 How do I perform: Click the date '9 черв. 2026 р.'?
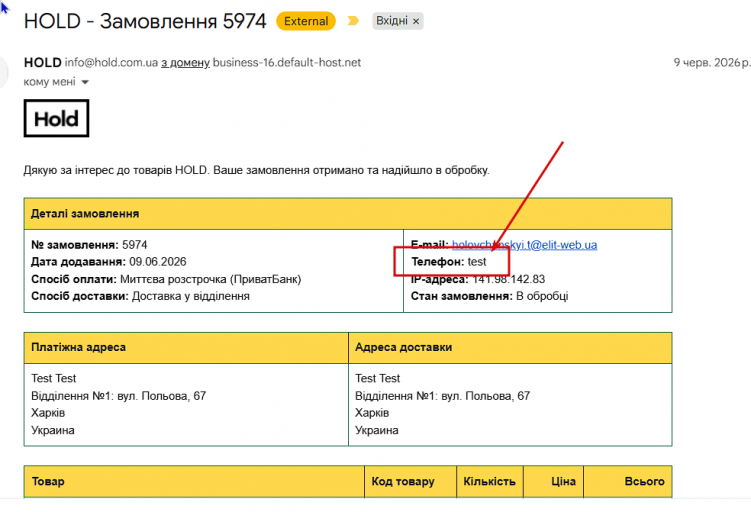click(712, 63)
